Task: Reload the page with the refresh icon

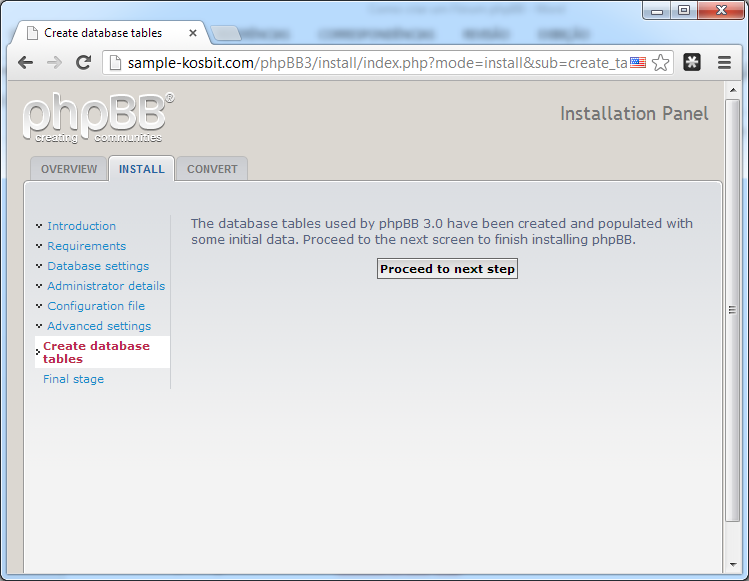Action: coord(84,63)
